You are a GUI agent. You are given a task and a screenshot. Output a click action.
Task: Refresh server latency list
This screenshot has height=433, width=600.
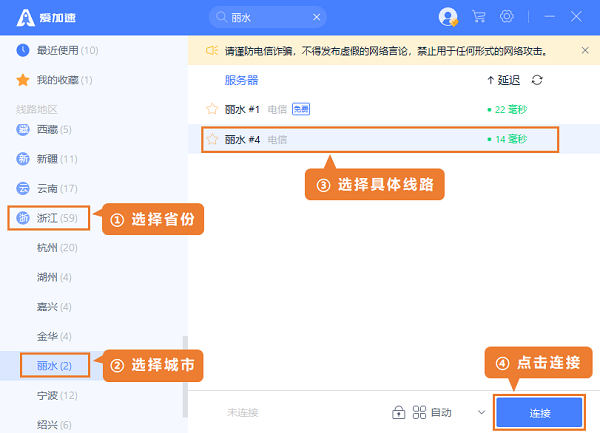click(x=537, y=80)
